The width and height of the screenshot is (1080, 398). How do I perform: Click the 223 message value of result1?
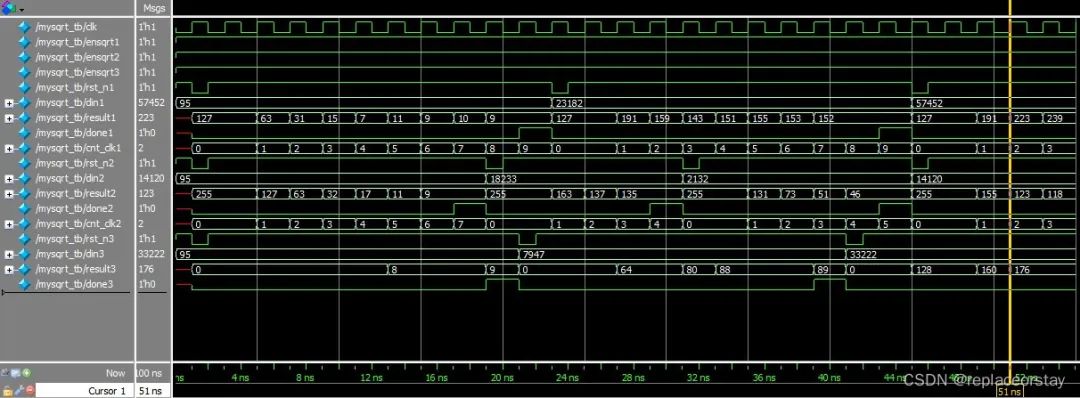click(146, 118)
